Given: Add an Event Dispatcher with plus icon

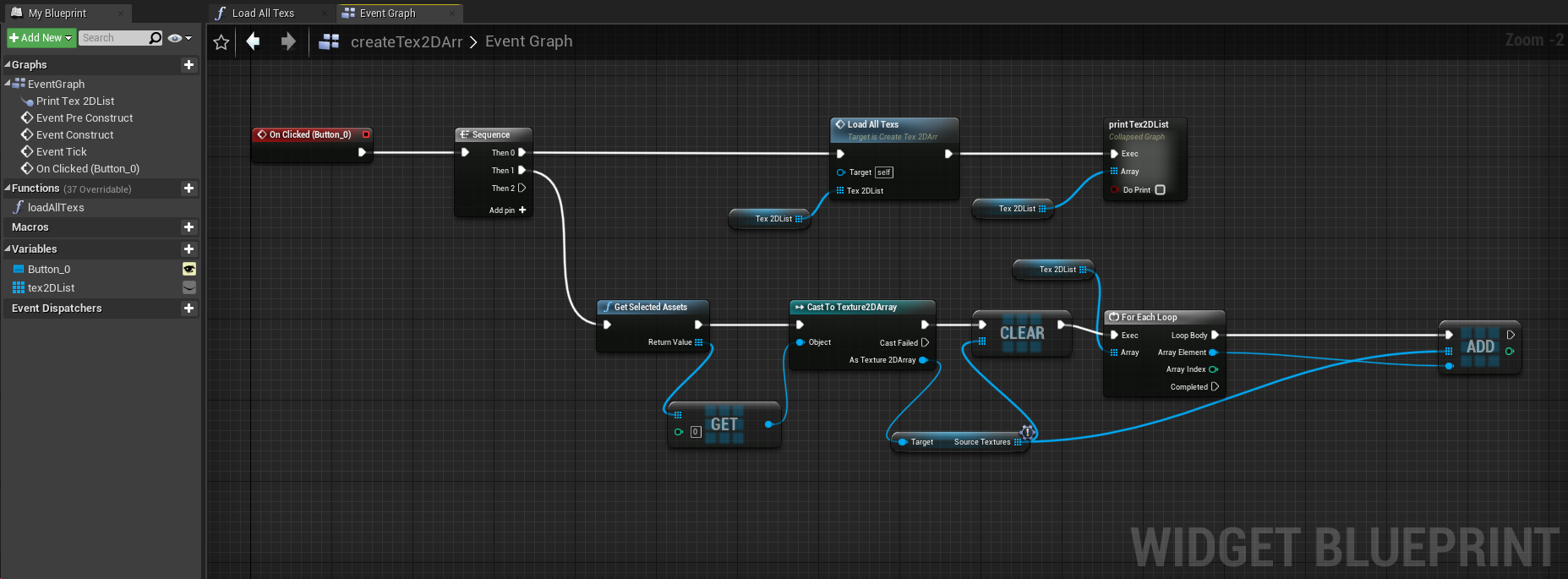Looking at the screenshot, I should point(188,309).
